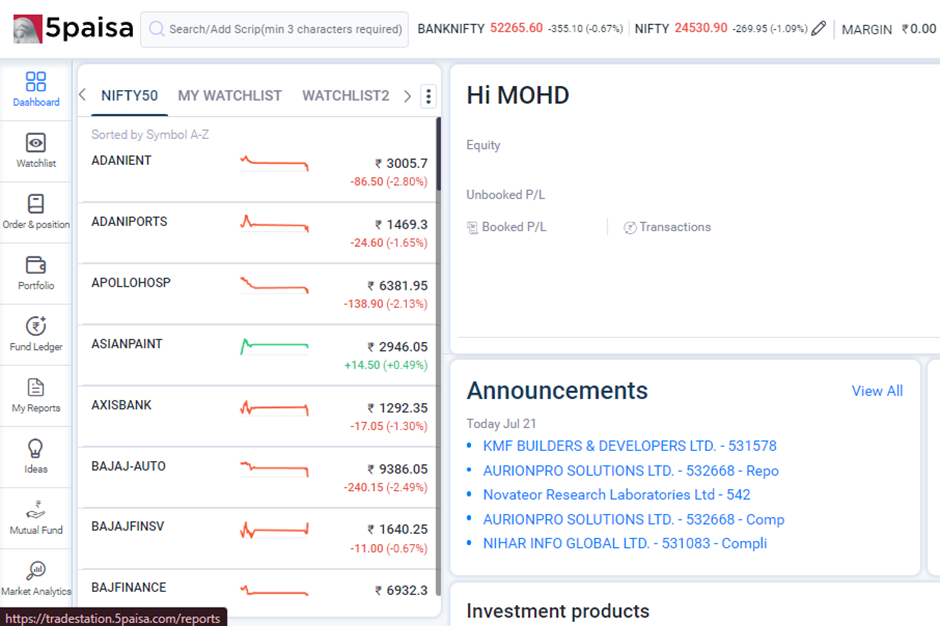Image resolution: width=940 pixels, height=626 pixels.
Task: Select the AXISBANK stock row
Action: [x=259, y=416]
